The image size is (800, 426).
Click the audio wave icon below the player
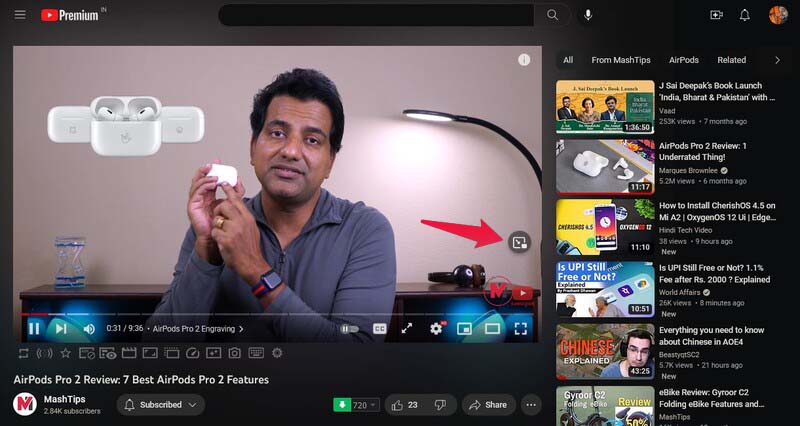click(x=44, y=353)
